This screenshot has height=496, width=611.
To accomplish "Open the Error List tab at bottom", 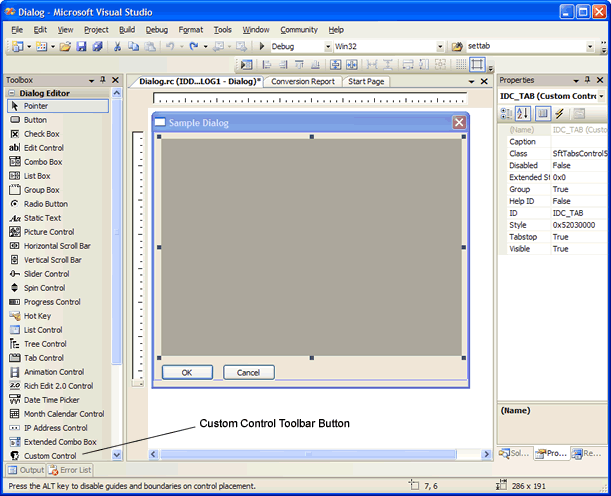I will pyautogui.click(x=71, y=470).
